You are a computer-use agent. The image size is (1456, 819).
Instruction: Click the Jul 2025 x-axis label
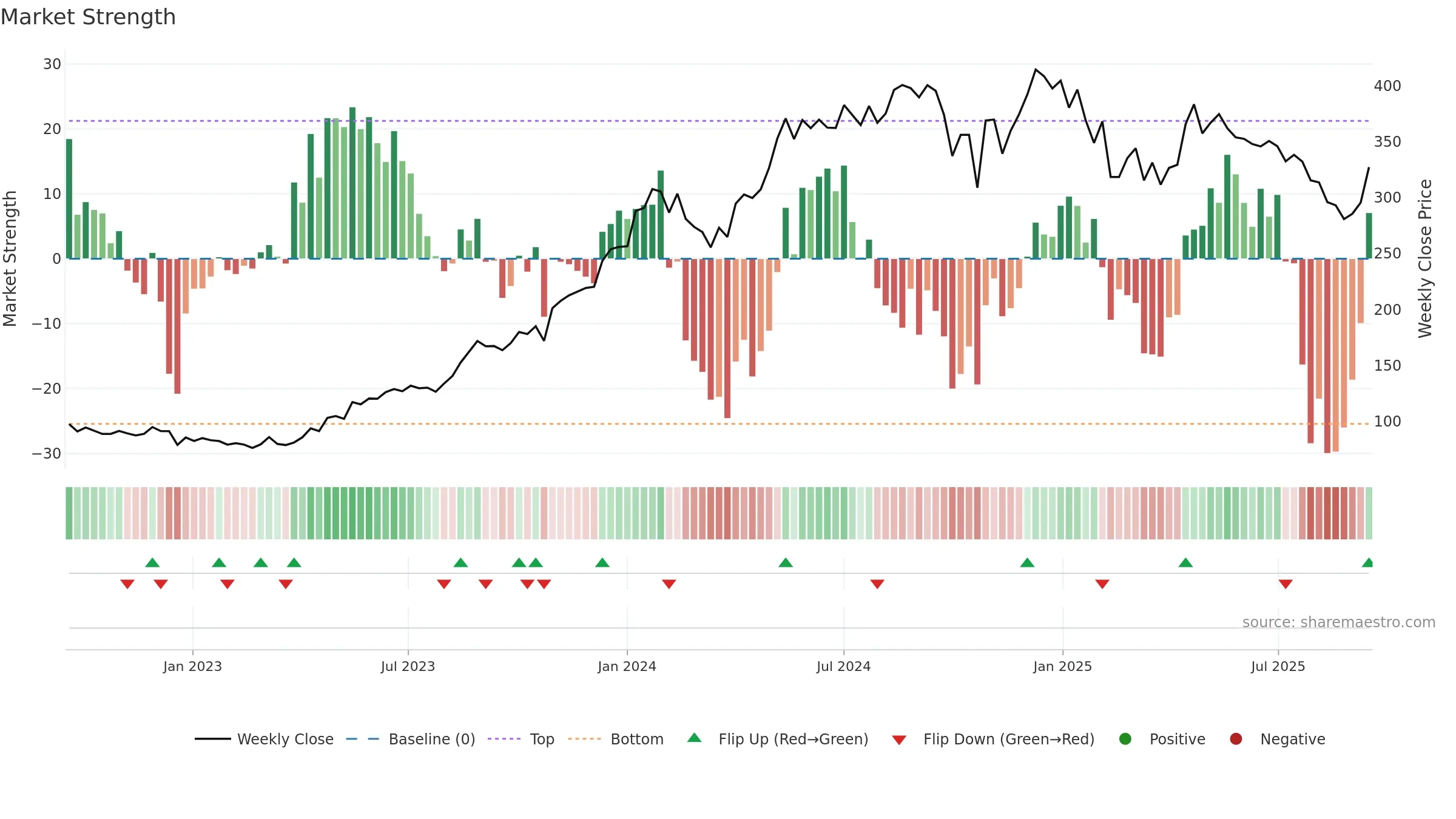[1278, 666]
